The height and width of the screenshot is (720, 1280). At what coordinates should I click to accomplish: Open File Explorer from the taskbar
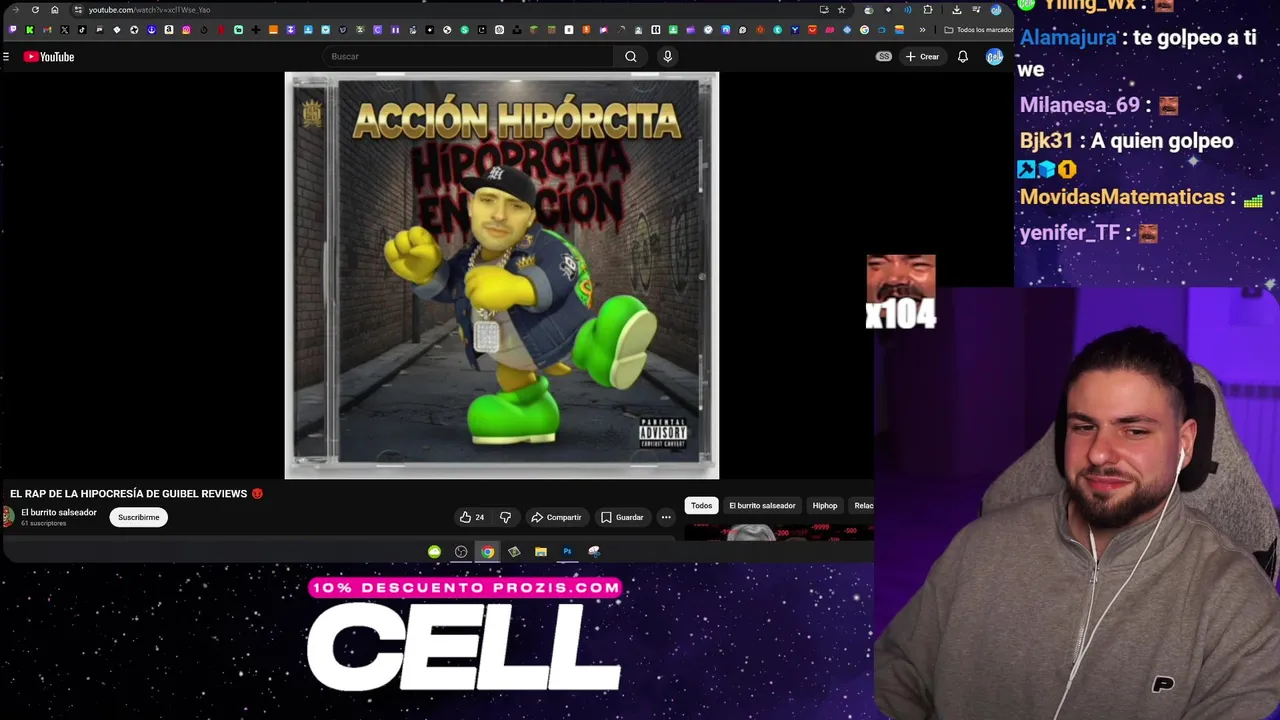[x=541, y=551]
